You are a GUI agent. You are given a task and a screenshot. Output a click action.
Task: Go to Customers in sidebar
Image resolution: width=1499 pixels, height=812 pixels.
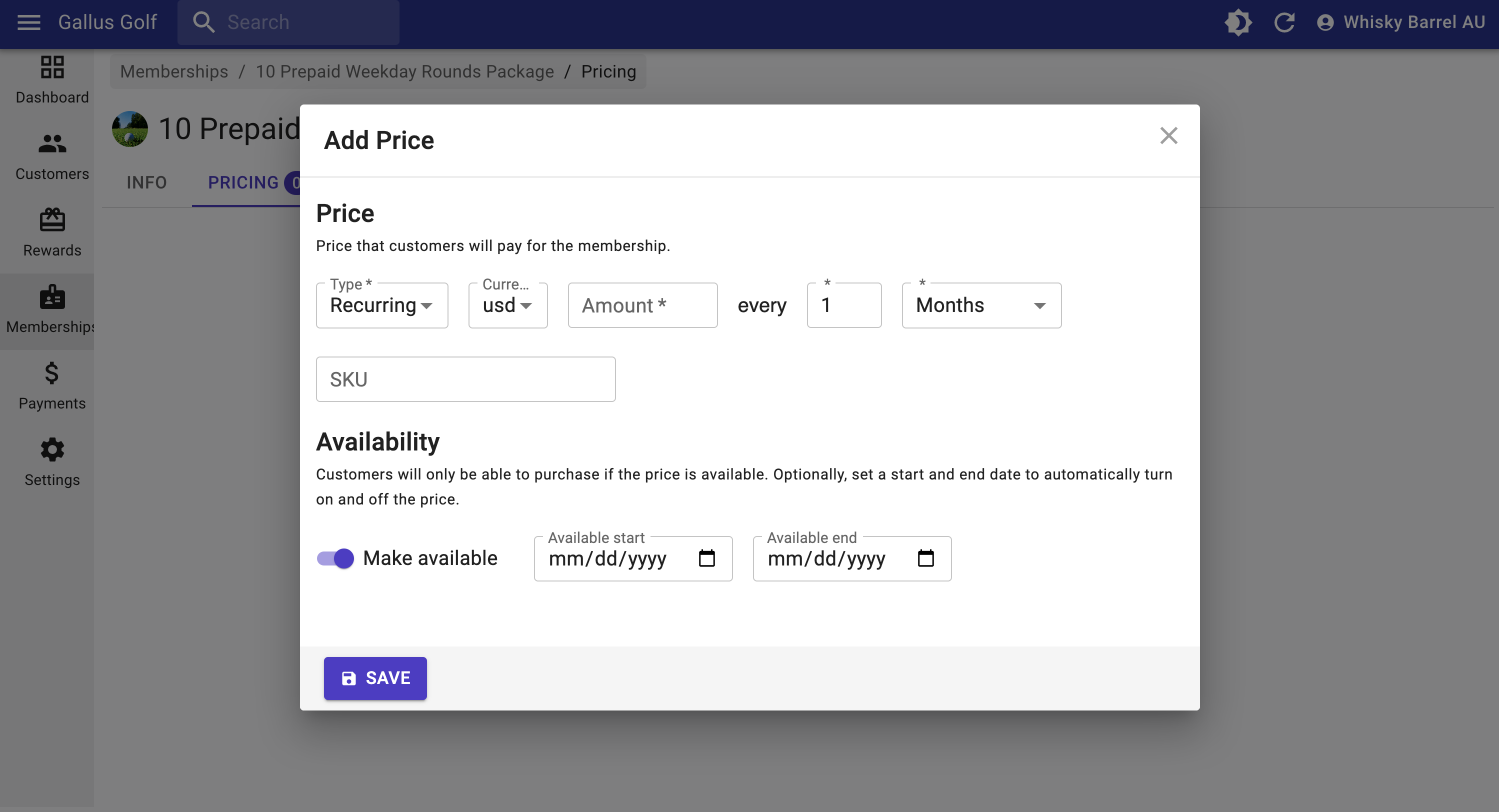point(52,157)
